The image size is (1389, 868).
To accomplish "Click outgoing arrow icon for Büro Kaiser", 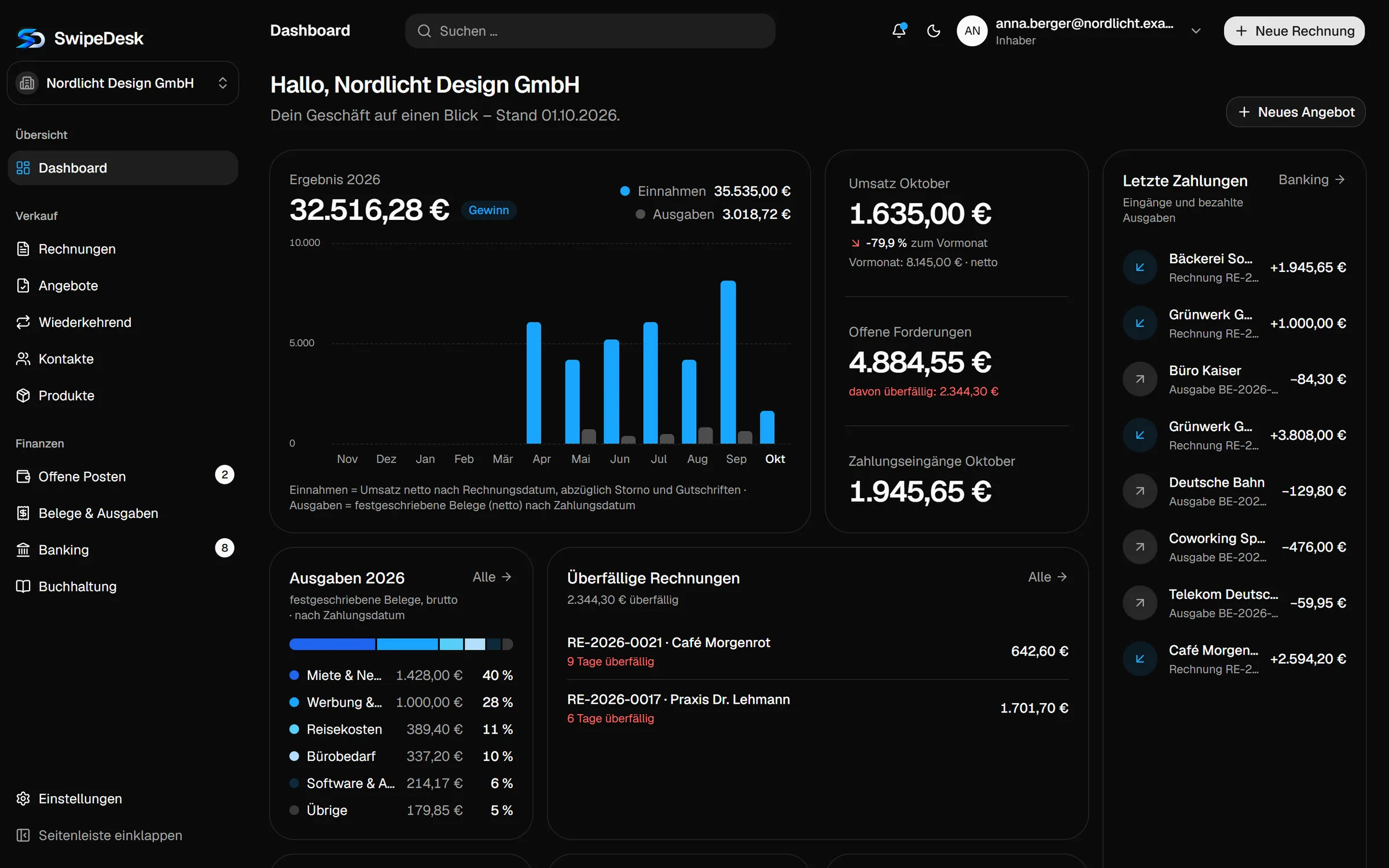I will click(x=1140, y=379).
